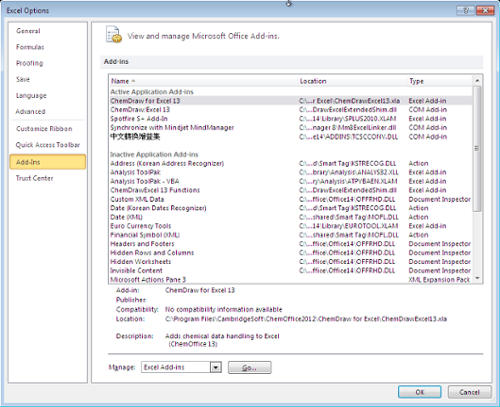500x407 pixels.
Task: Select the Invisible Content row
Action: (291, 271)
